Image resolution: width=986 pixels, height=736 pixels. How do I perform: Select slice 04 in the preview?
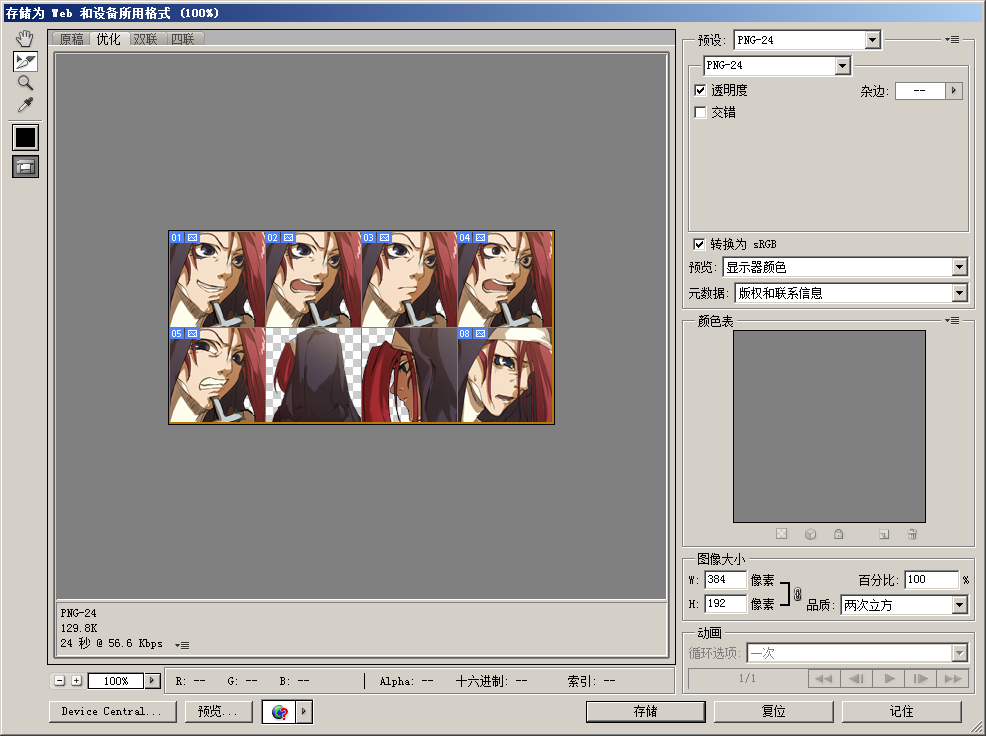tap(506, 279)
